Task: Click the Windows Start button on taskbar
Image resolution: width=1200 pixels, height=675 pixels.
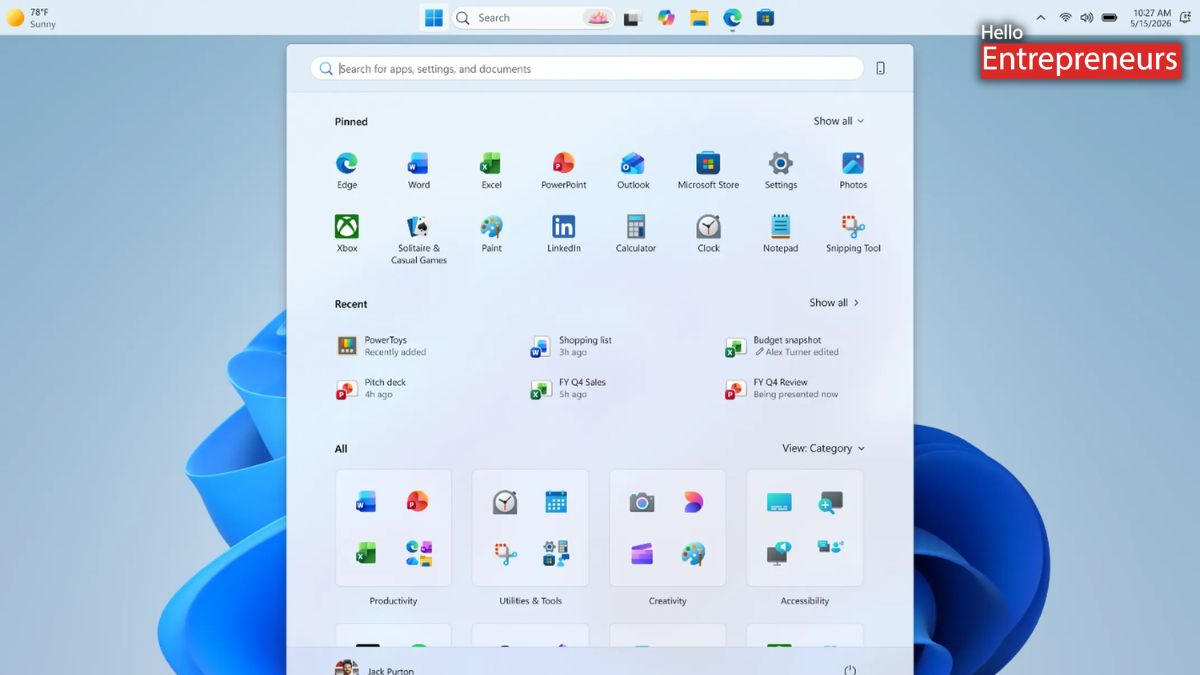Action: pyautogui.click(x=434, y=18)
